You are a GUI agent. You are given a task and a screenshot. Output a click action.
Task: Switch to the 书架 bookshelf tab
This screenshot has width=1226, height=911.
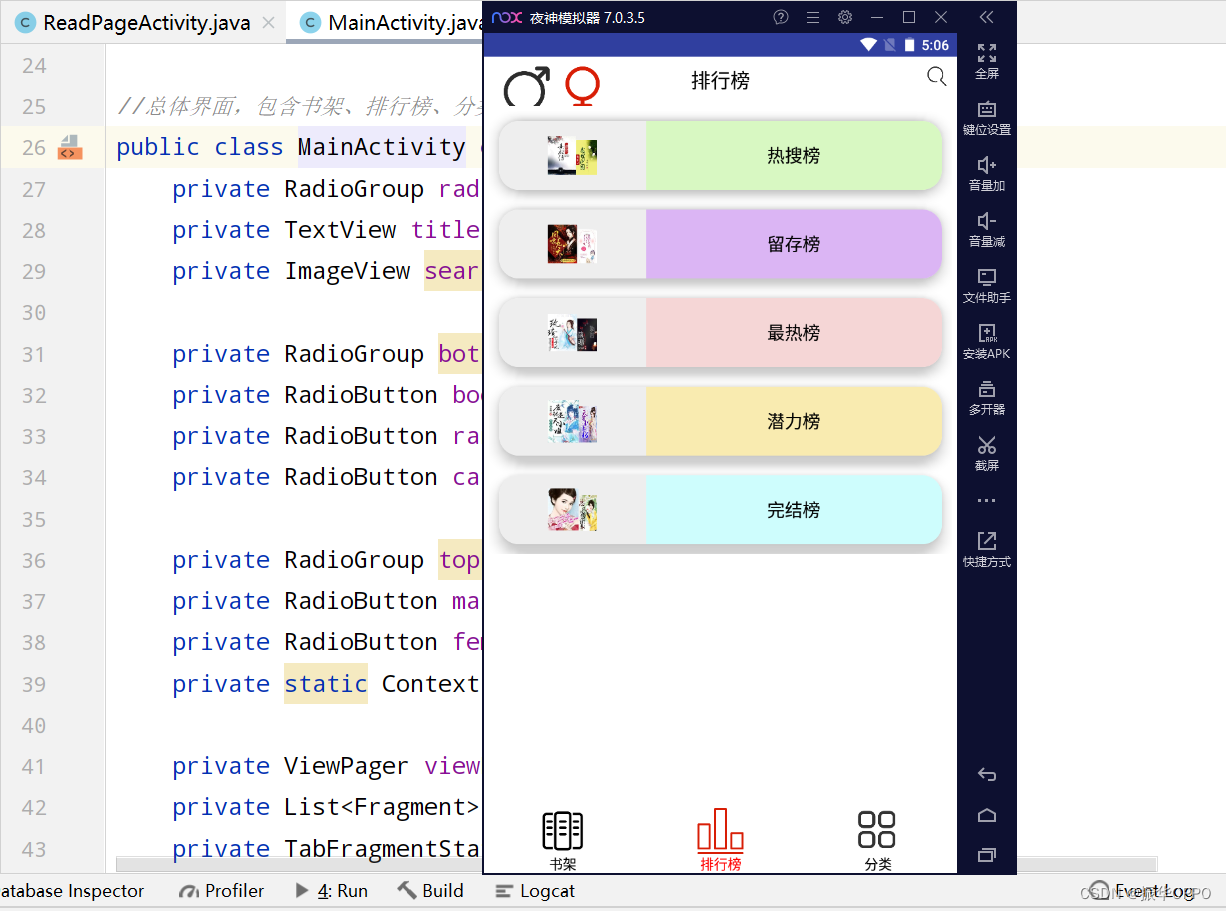(563, 841)
